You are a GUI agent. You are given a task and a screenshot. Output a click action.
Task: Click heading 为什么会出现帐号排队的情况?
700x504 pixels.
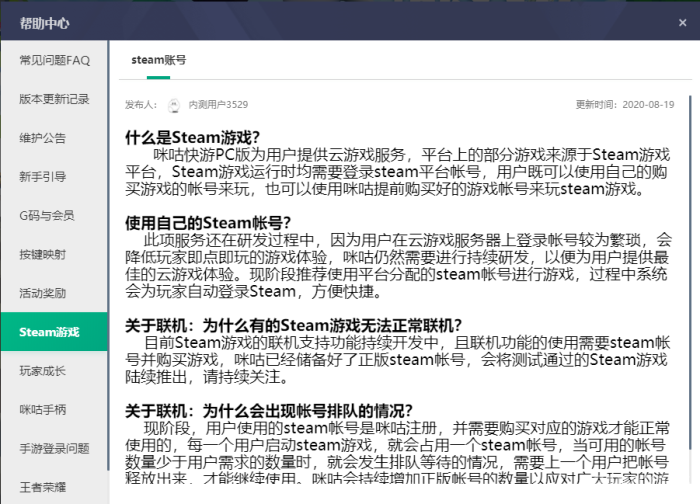click(308, 410)
